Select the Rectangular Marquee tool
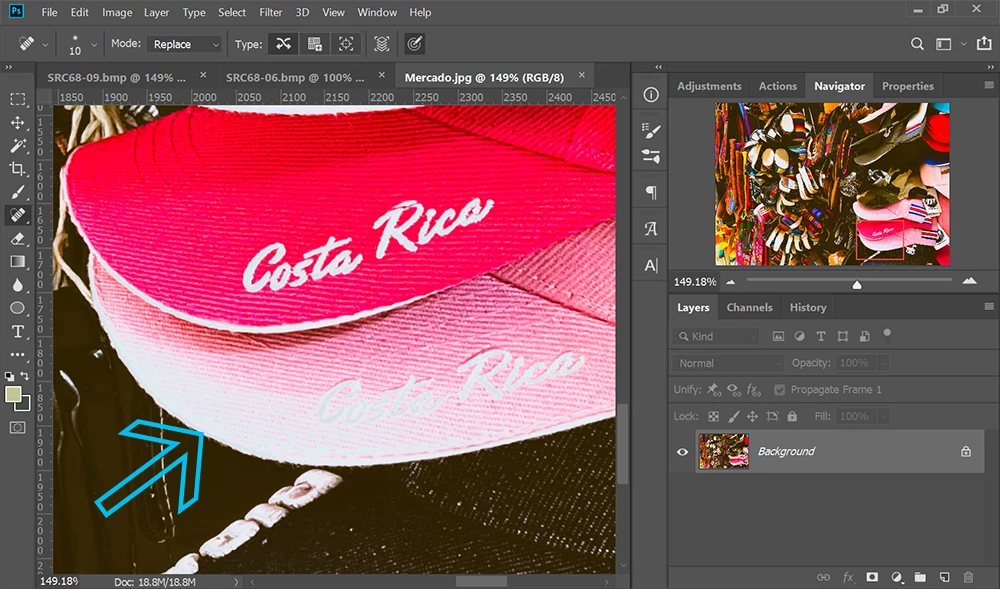This screenshot has height=589, width=1000. coord(18,99)
